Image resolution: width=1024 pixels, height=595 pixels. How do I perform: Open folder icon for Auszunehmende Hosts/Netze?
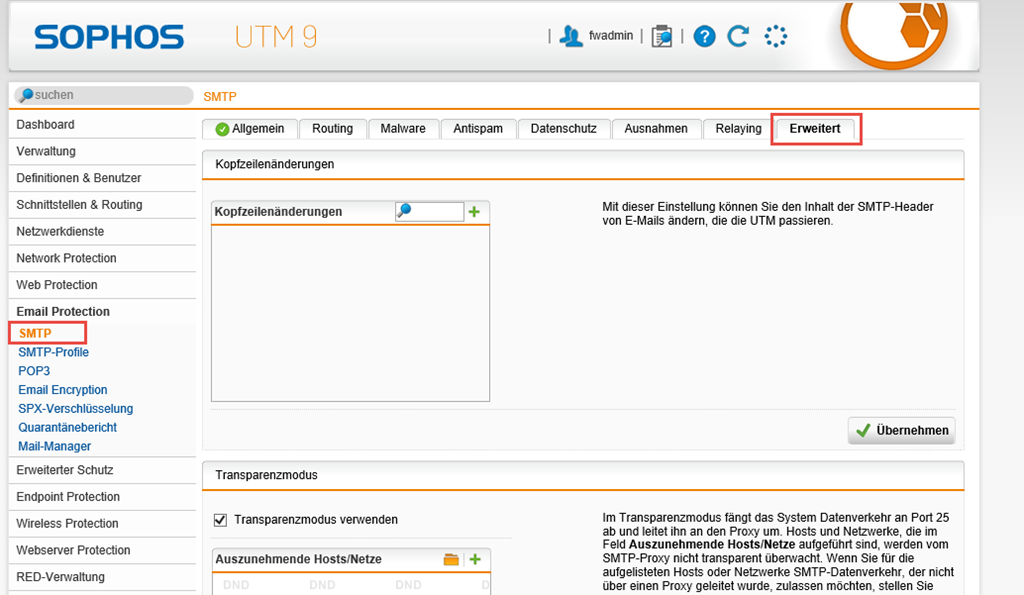[452, 560]
